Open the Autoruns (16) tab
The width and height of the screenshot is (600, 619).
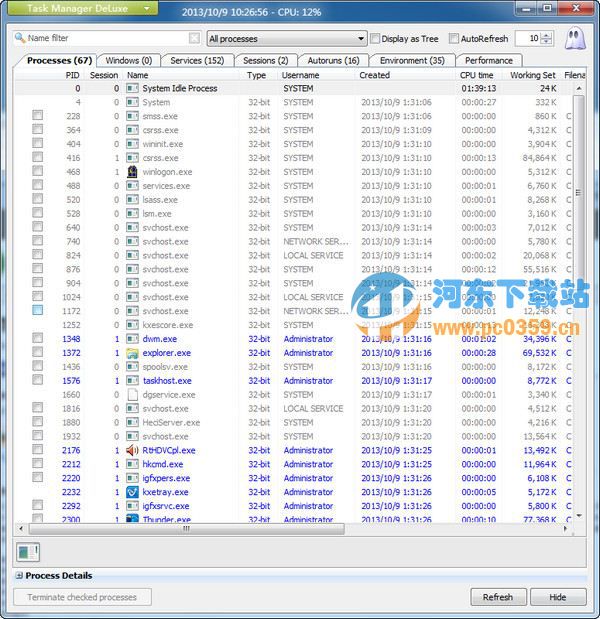tap(334, 60)
